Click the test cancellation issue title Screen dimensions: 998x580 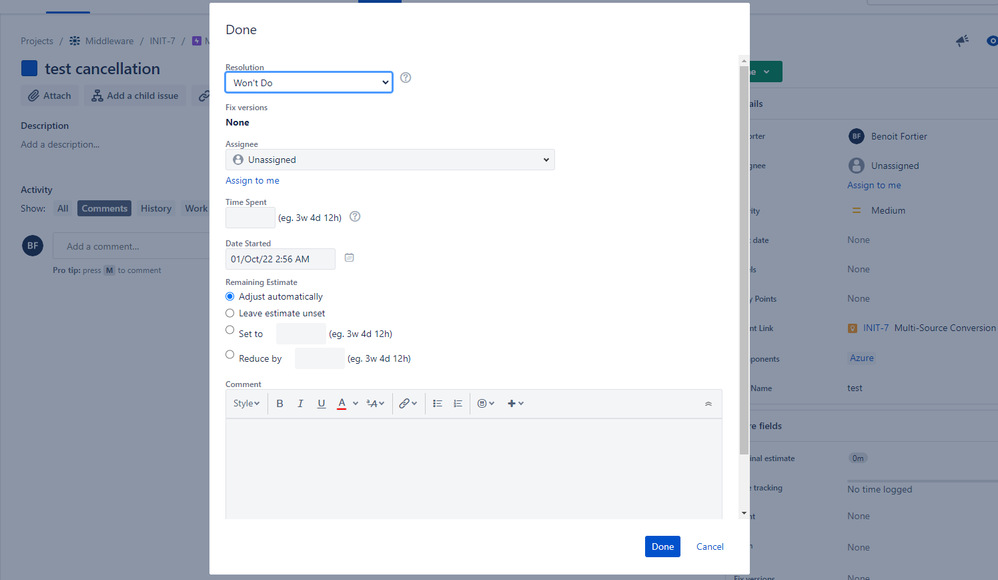pos(102,69)
